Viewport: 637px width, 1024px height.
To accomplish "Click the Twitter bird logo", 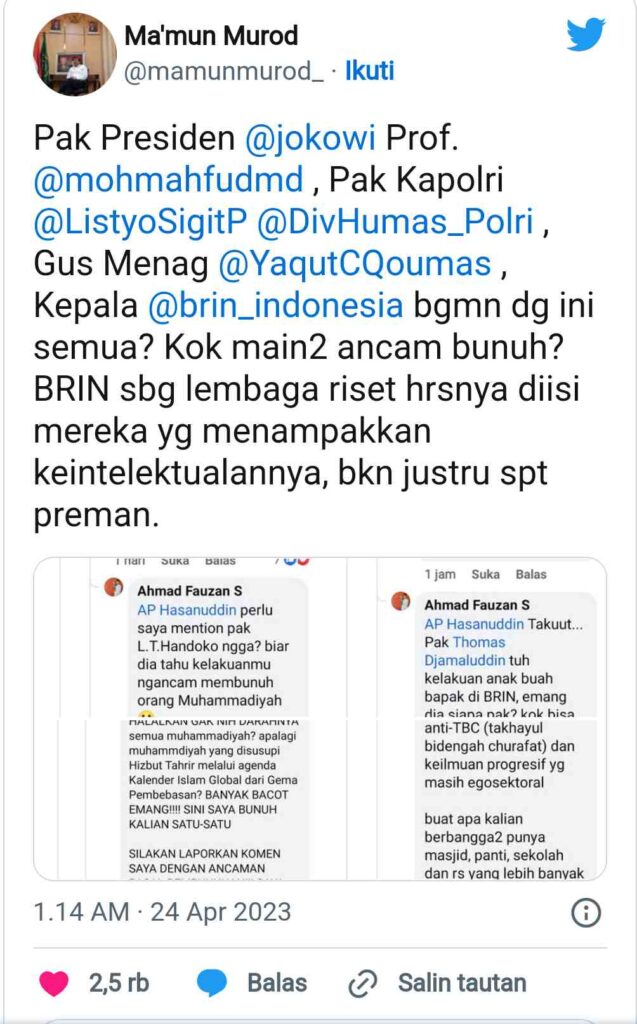I will pos(585,35).
